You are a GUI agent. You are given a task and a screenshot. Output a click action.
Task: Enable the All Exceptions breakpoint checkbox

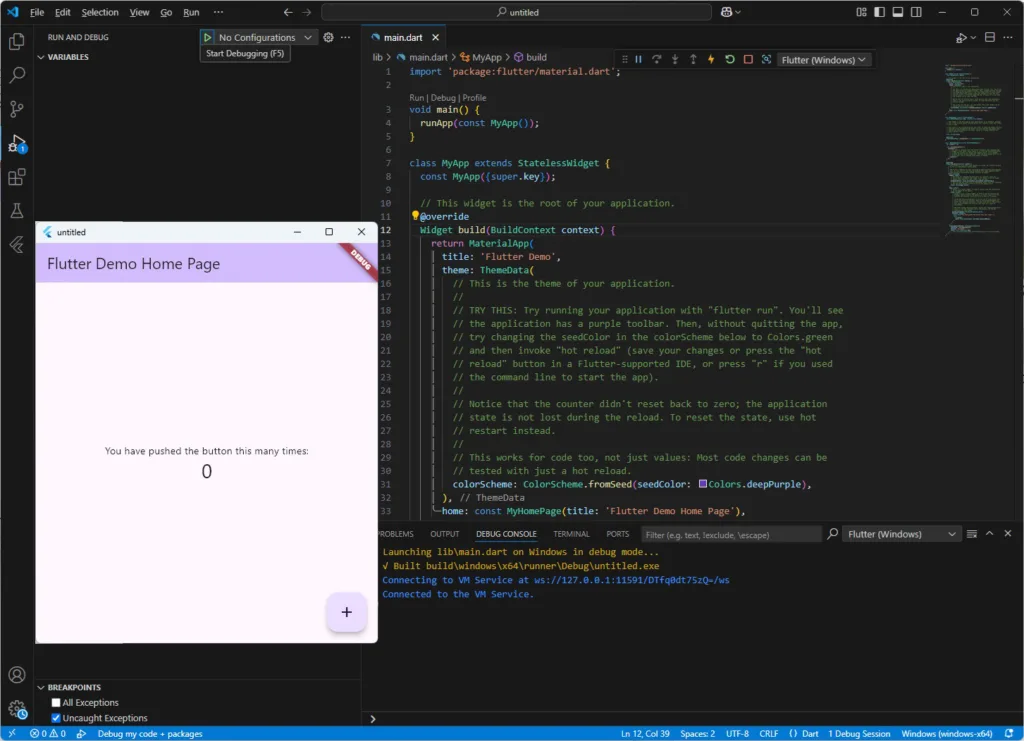[56, 703]
